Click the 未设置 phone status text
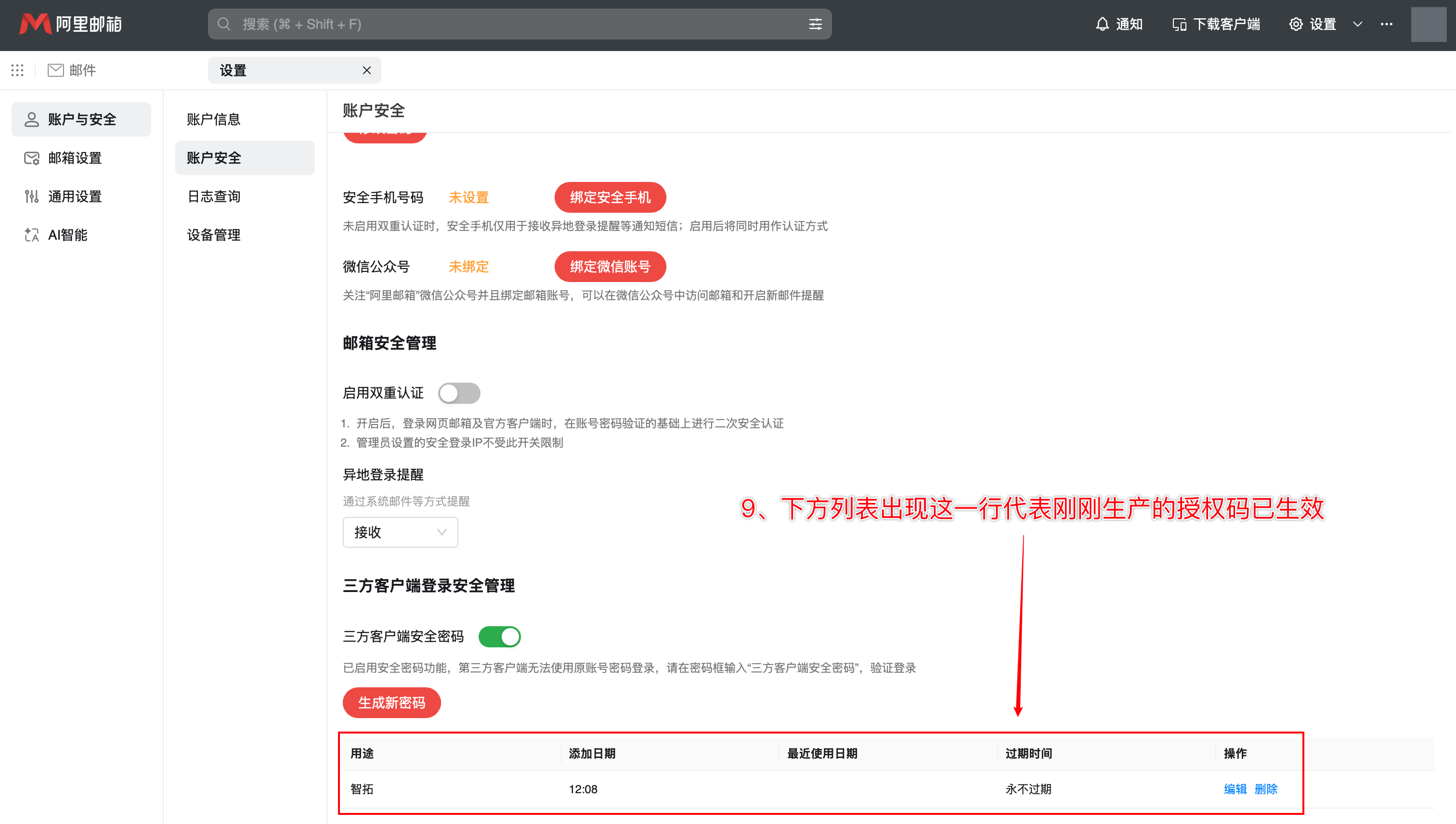The width and height of the screenshot is (1456, 824). click(468, 197)
